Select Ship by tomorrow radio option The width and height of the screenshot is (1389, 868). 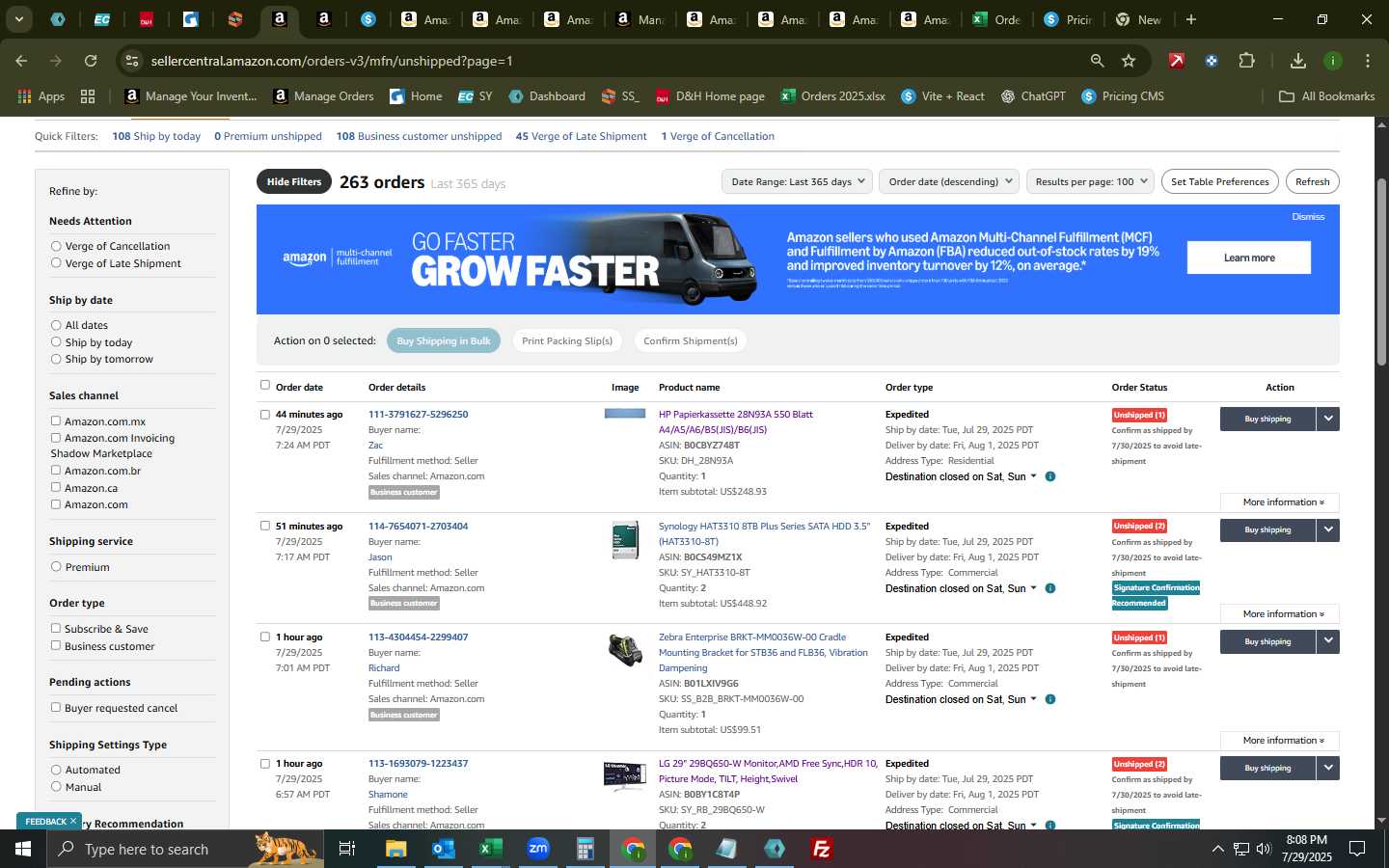[56, 359]
